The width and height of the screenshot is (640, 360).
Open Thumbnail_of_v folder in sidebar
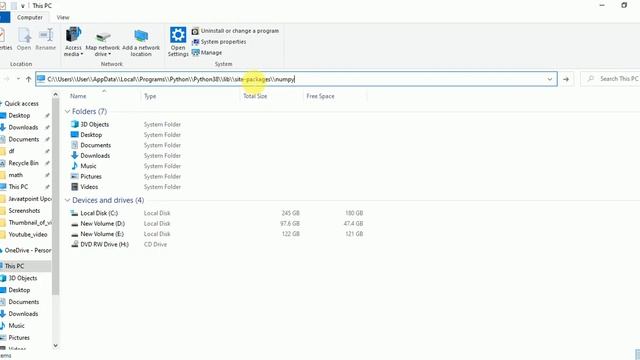pyautogui.click(x=29, y=222)
